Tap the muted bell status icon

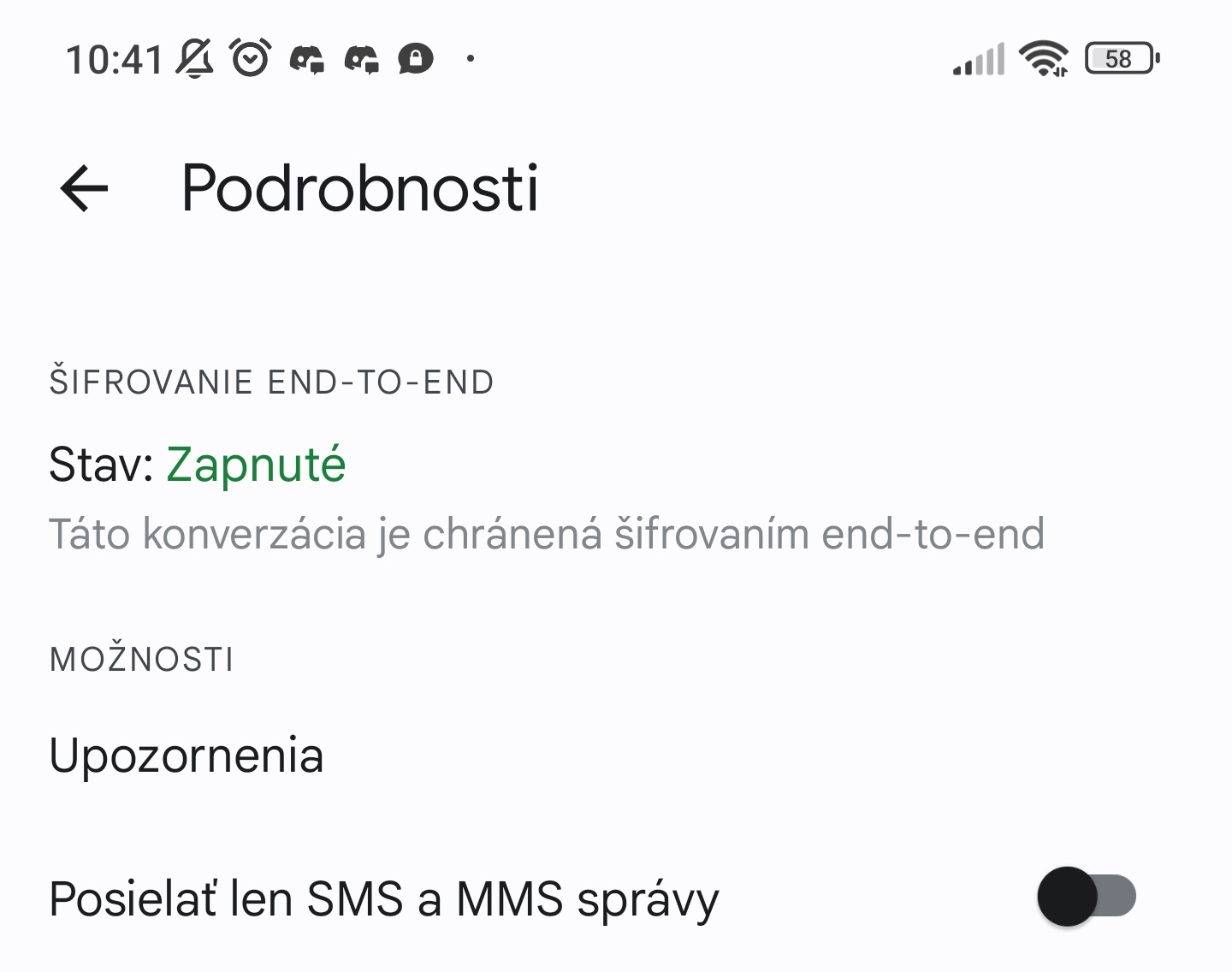[x=195, y=58]
